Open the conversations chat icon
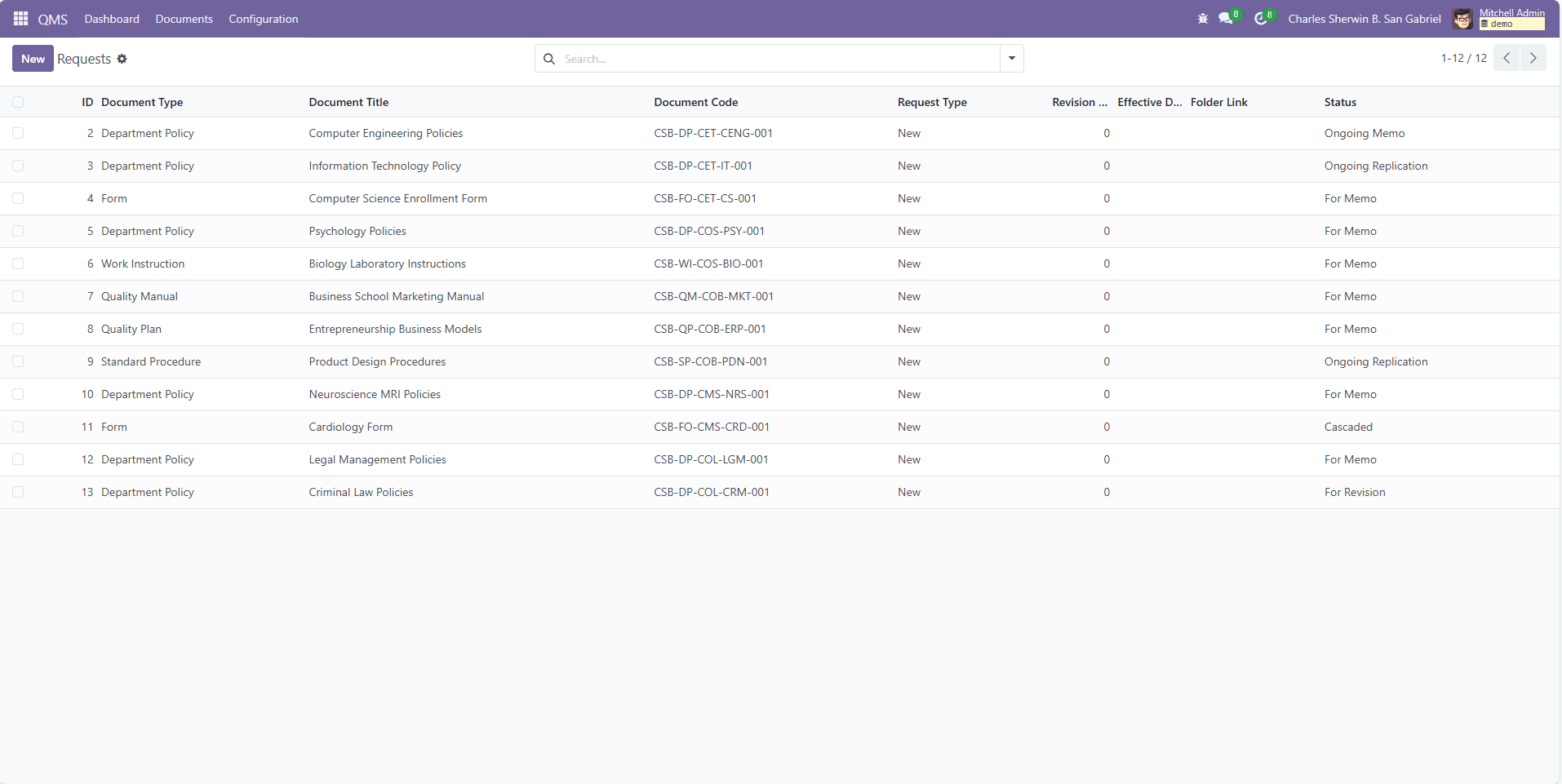Screen dimensions: 1562x784 click(x=1226, y=19)
